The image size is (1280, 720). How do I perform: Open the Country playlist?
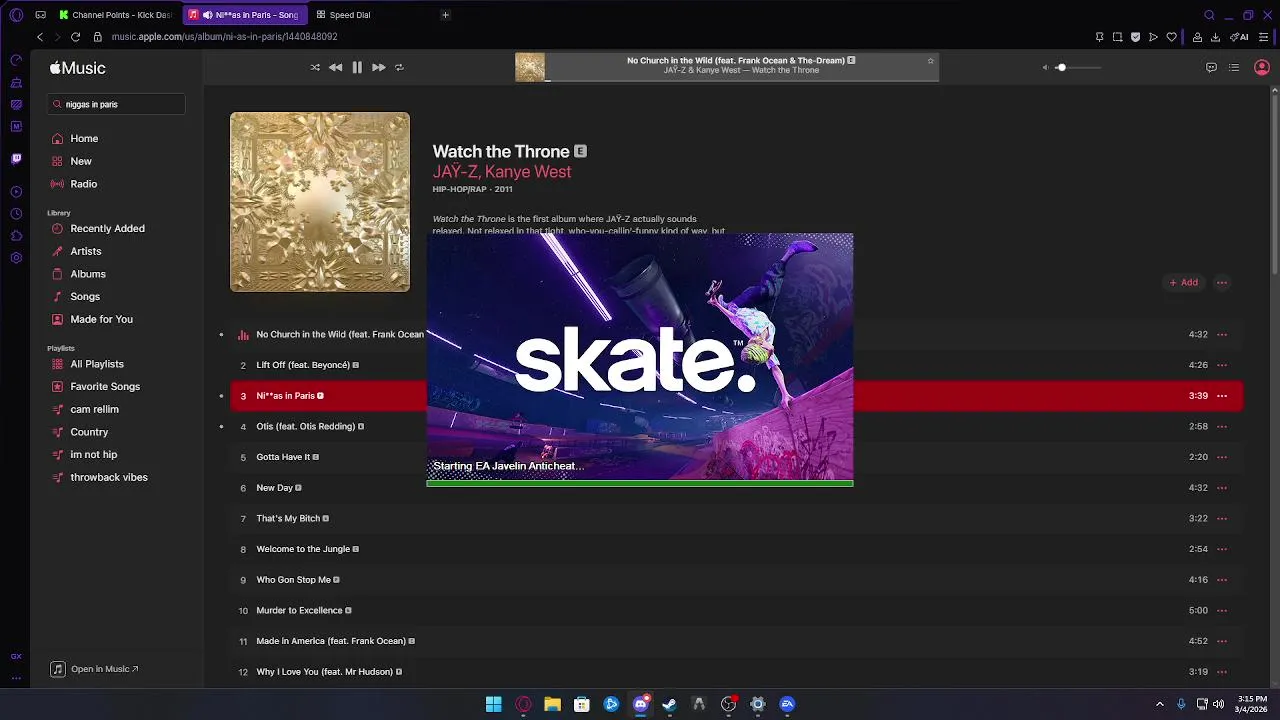pyautogui.click(x=89, y=432)
